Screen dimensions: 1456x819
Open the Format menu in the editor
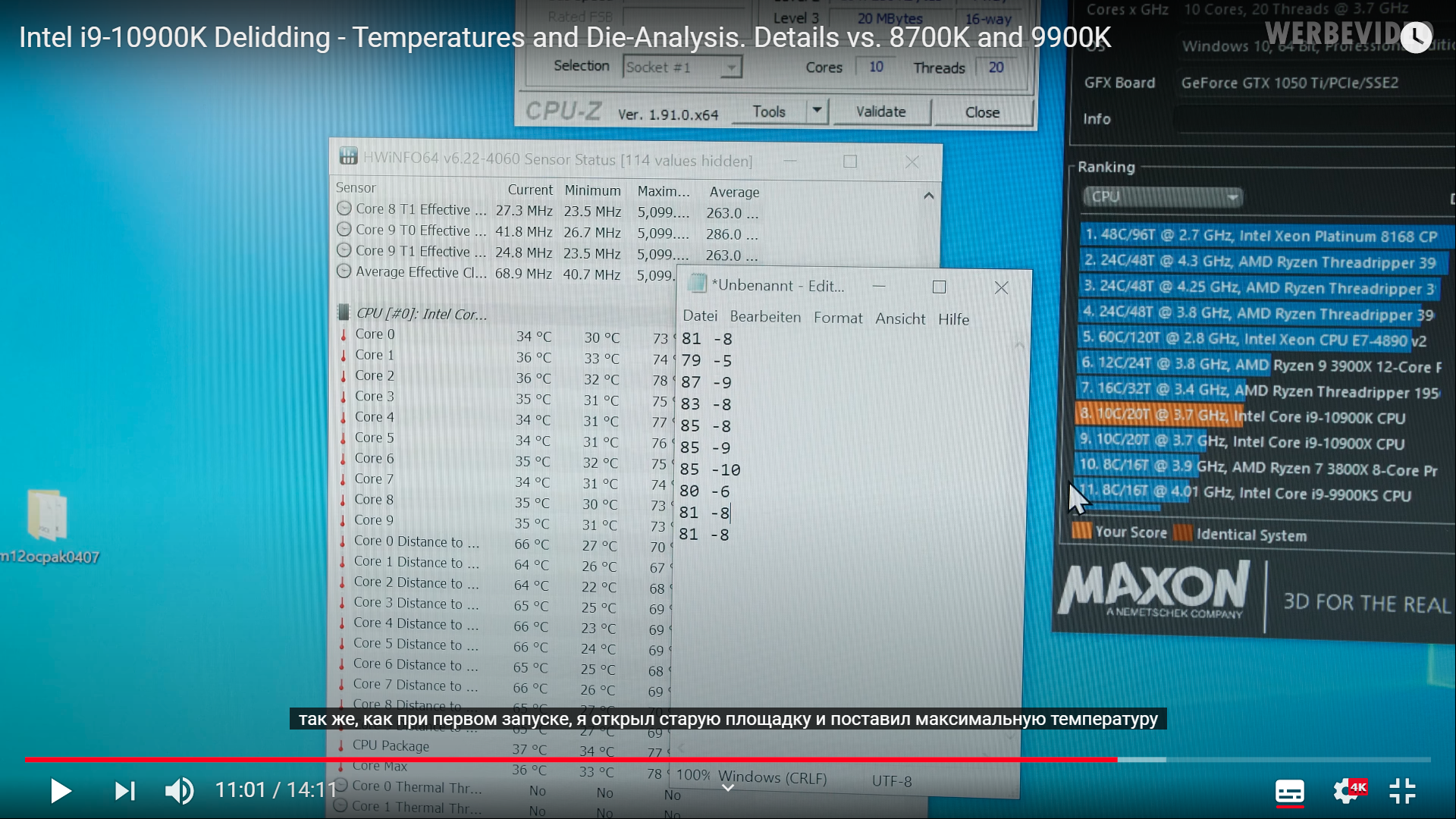click(837, 318)
